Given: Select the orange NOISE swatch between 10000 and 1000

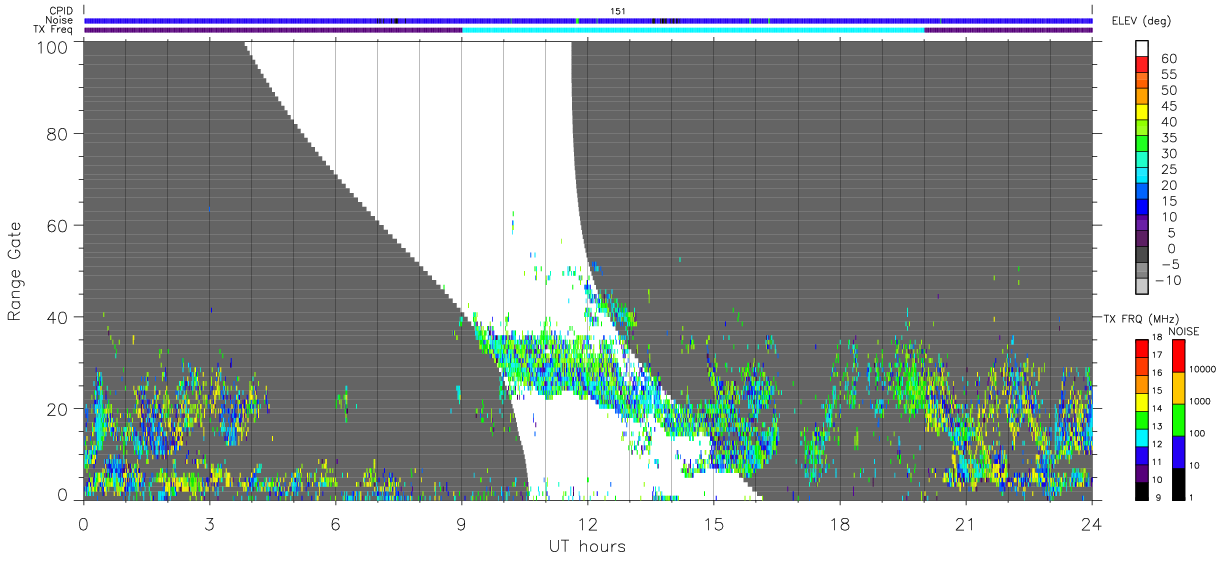Looking at the screenshot, I should (1177, 387).
